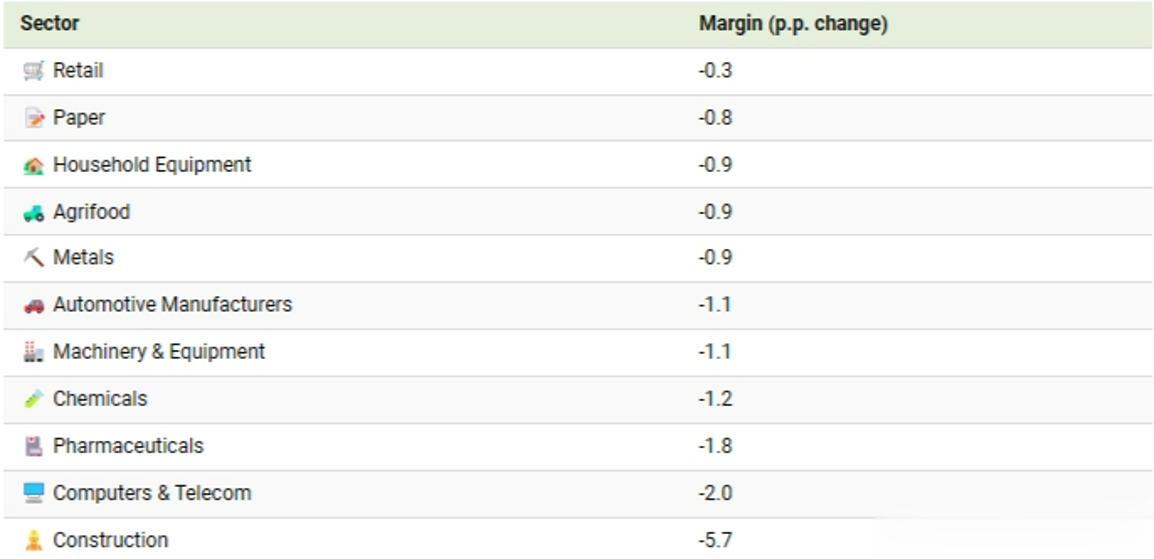
Task: Select the Computers & Telecom label
Action: (152, 493)
